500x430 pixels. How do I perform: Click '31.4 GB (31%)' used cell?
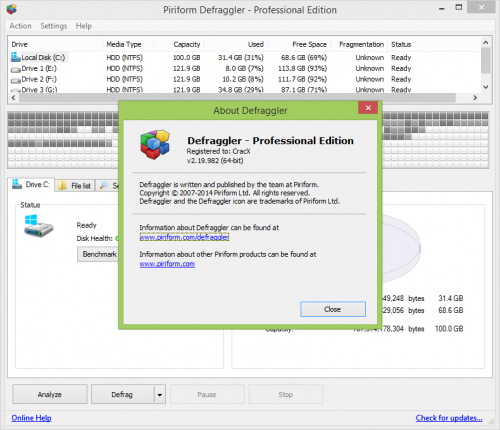point(241,57)
